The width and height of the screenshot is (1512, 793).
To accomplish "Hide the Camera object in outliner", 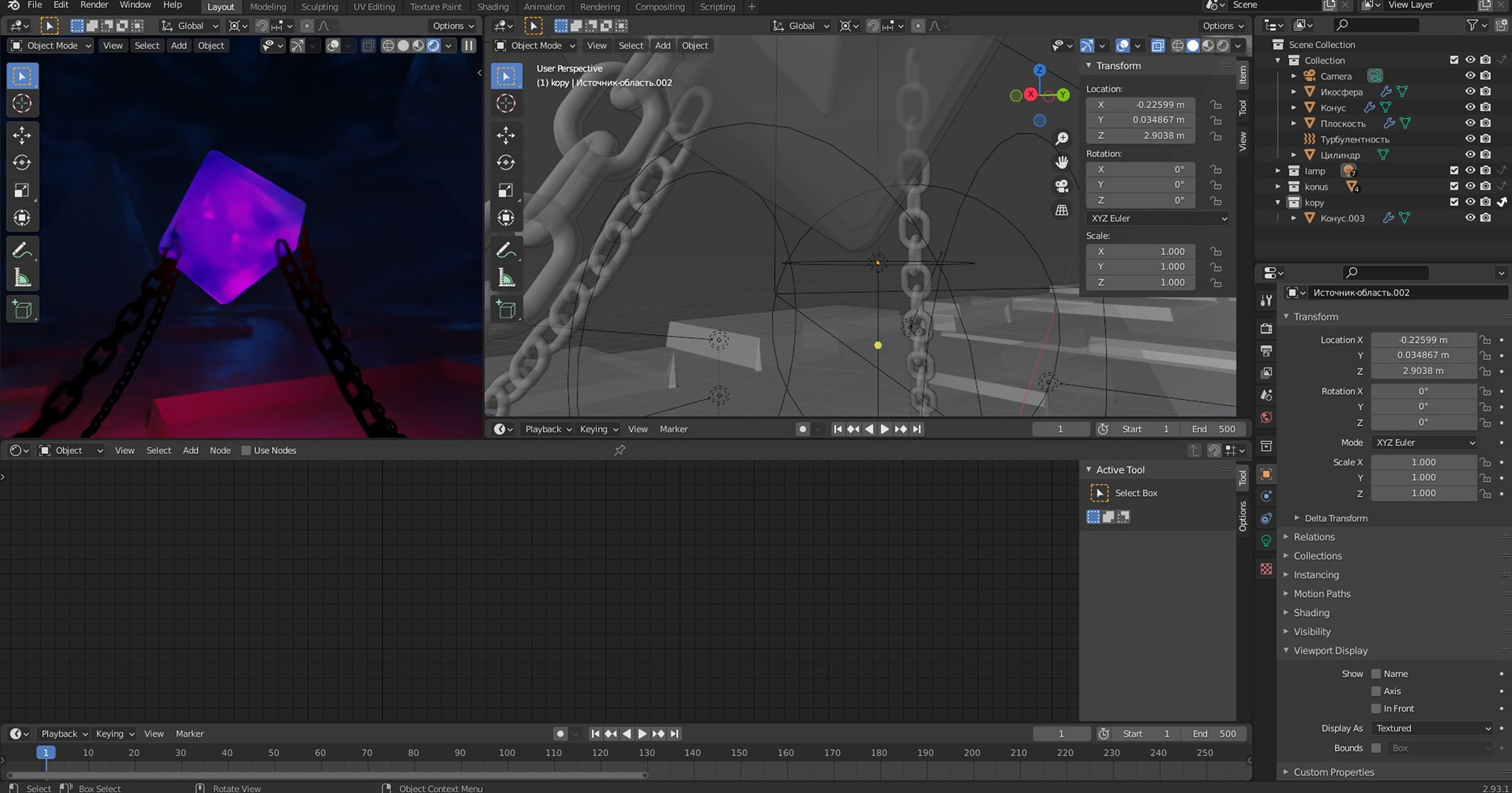I will 1470,76.
